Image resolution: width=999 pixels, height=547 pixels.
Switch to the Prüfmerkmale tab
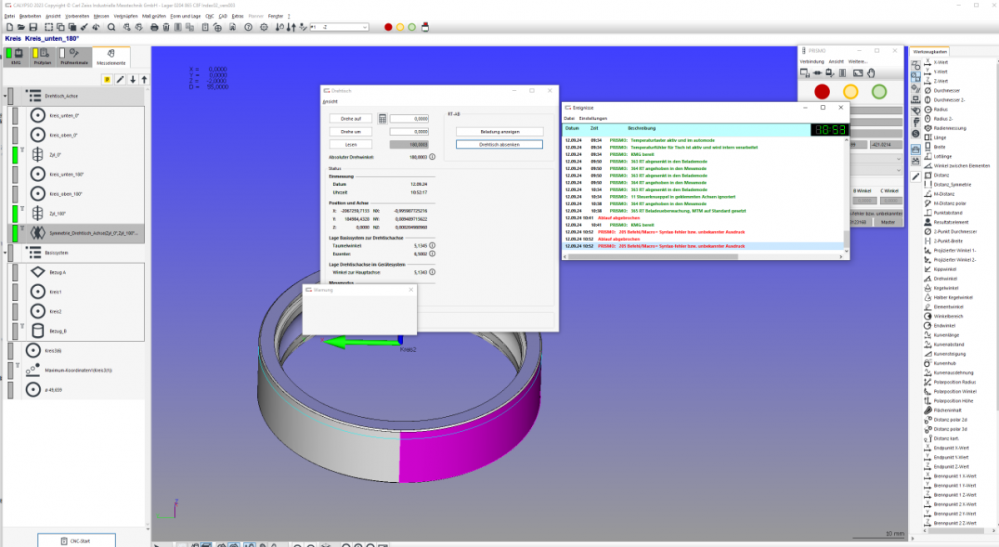(74, 57)
